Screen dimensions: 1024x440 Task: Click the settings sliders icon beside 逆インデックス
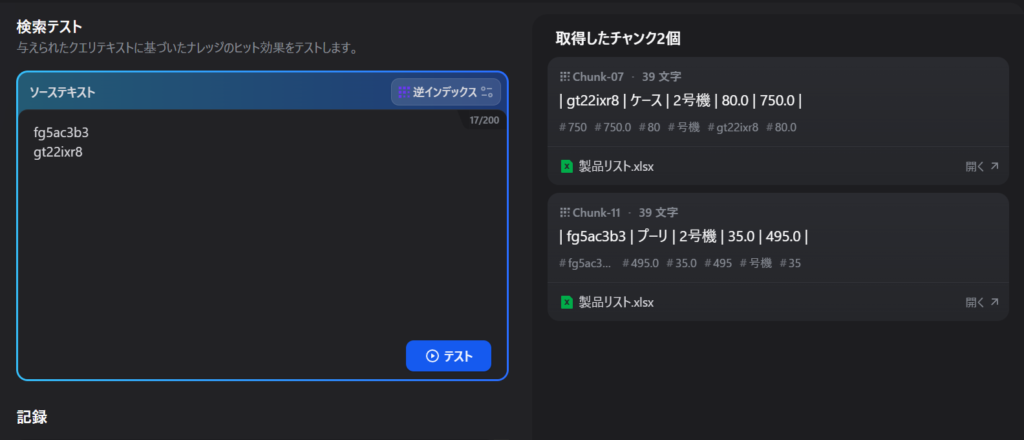click(x=487, y=92)
